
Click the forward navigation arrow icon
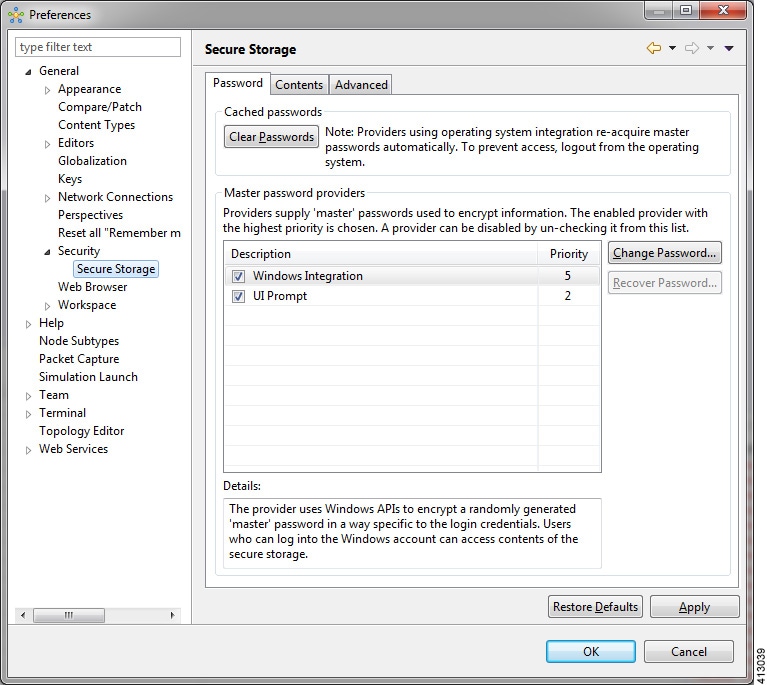(692, 48)
